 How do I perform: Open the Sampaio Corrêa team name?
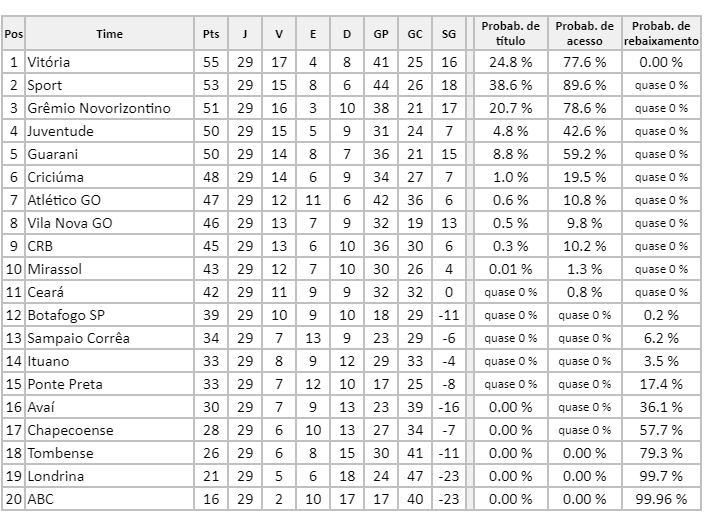(x=78, y=338)
